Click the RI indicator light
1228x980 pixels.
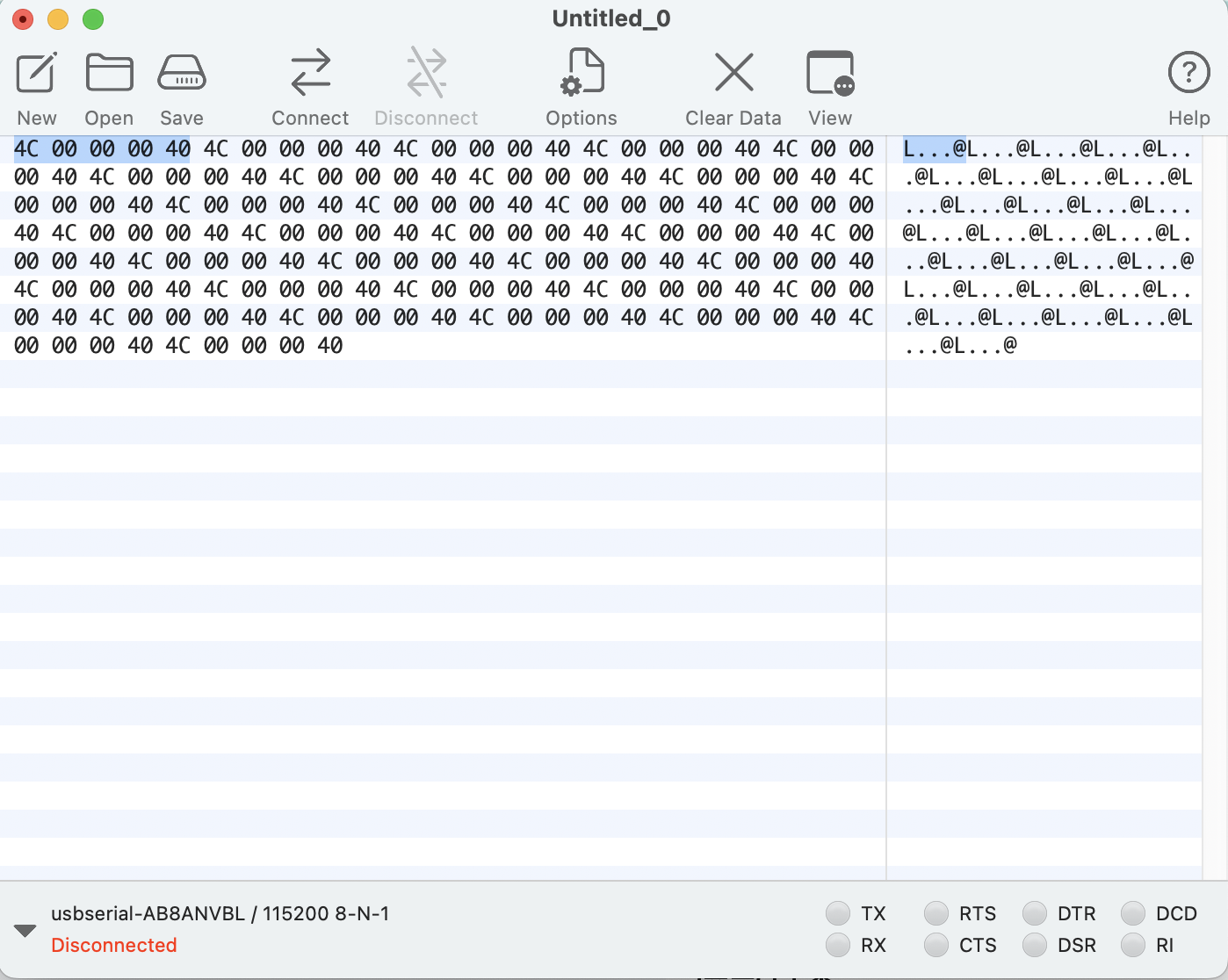tap(1133, 945)
